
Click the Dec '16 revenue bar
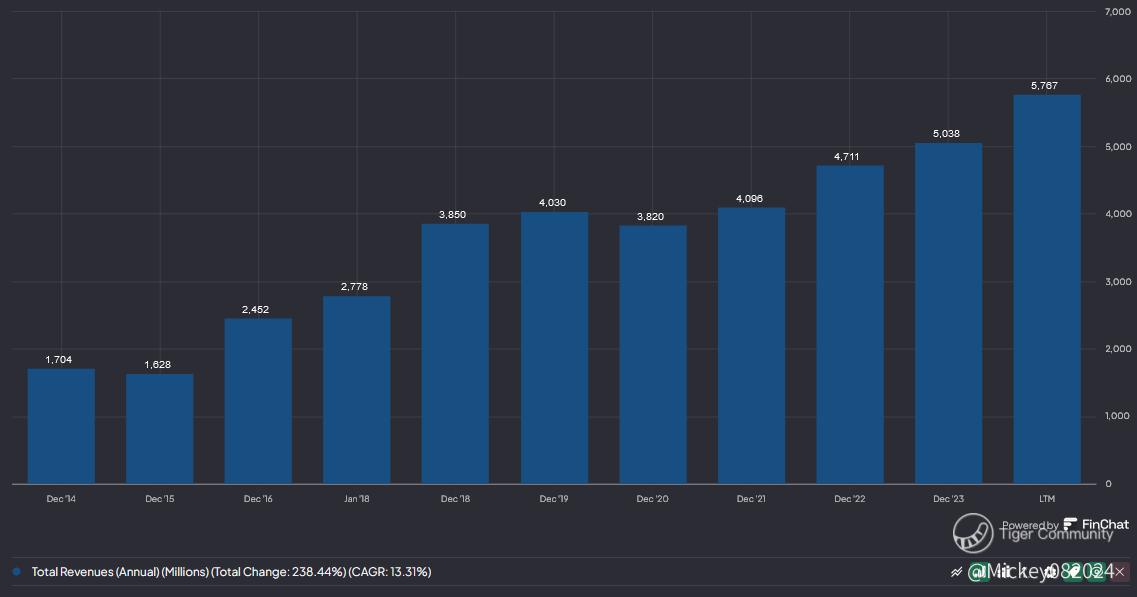(x=258, y=401)
